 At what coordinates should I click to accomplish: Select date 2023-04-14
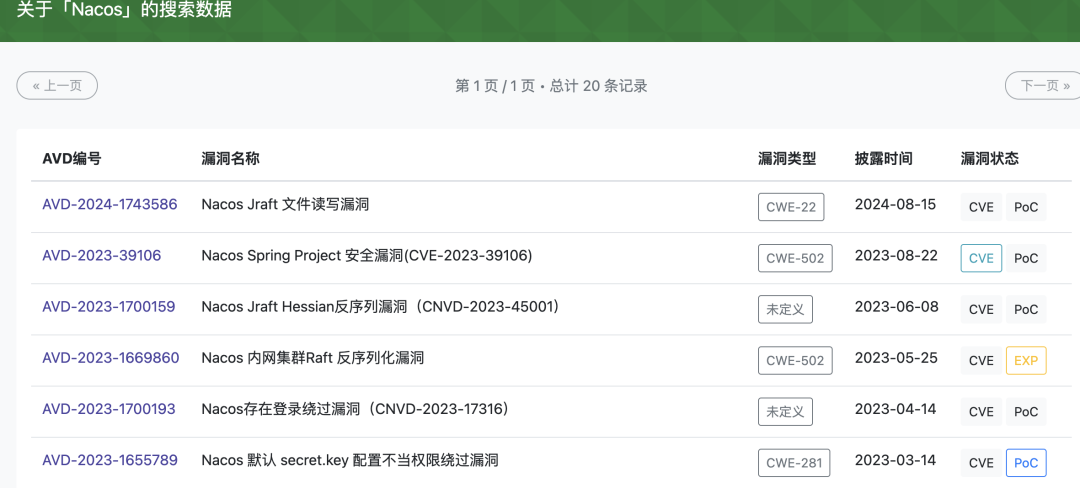pos(895,409)
